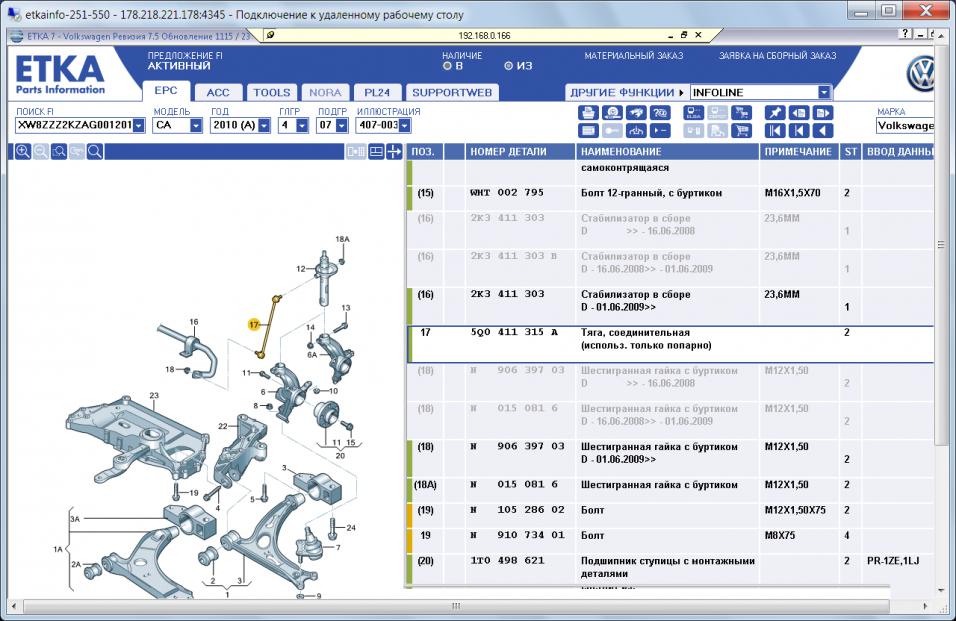This screenshot has width=956, height=621.
Task: Click the ETKA help question mark button
Action: 905,34
